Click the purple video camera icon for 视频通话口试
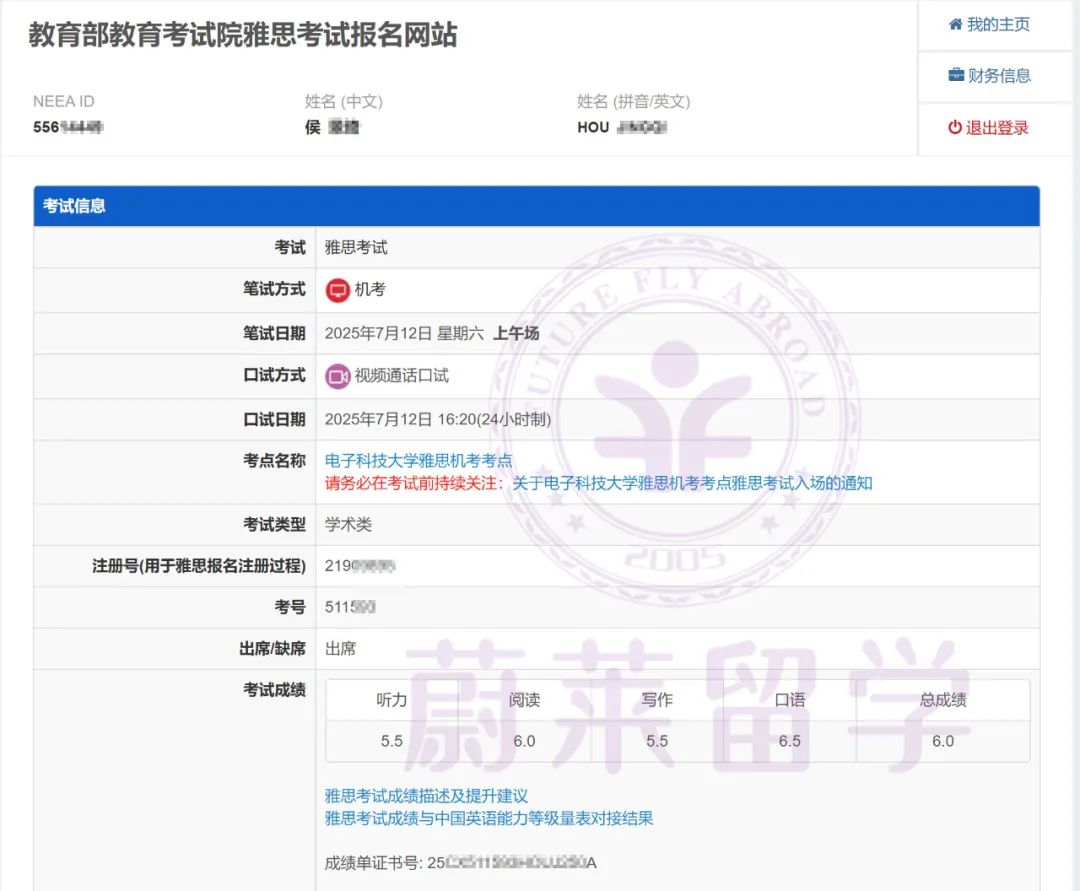 338,376
